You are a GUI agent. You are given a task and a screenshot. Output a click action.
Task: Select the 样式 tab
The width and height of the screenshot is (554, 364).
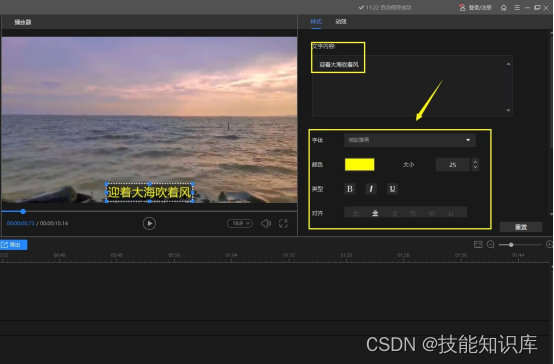[x=316, y=22]
